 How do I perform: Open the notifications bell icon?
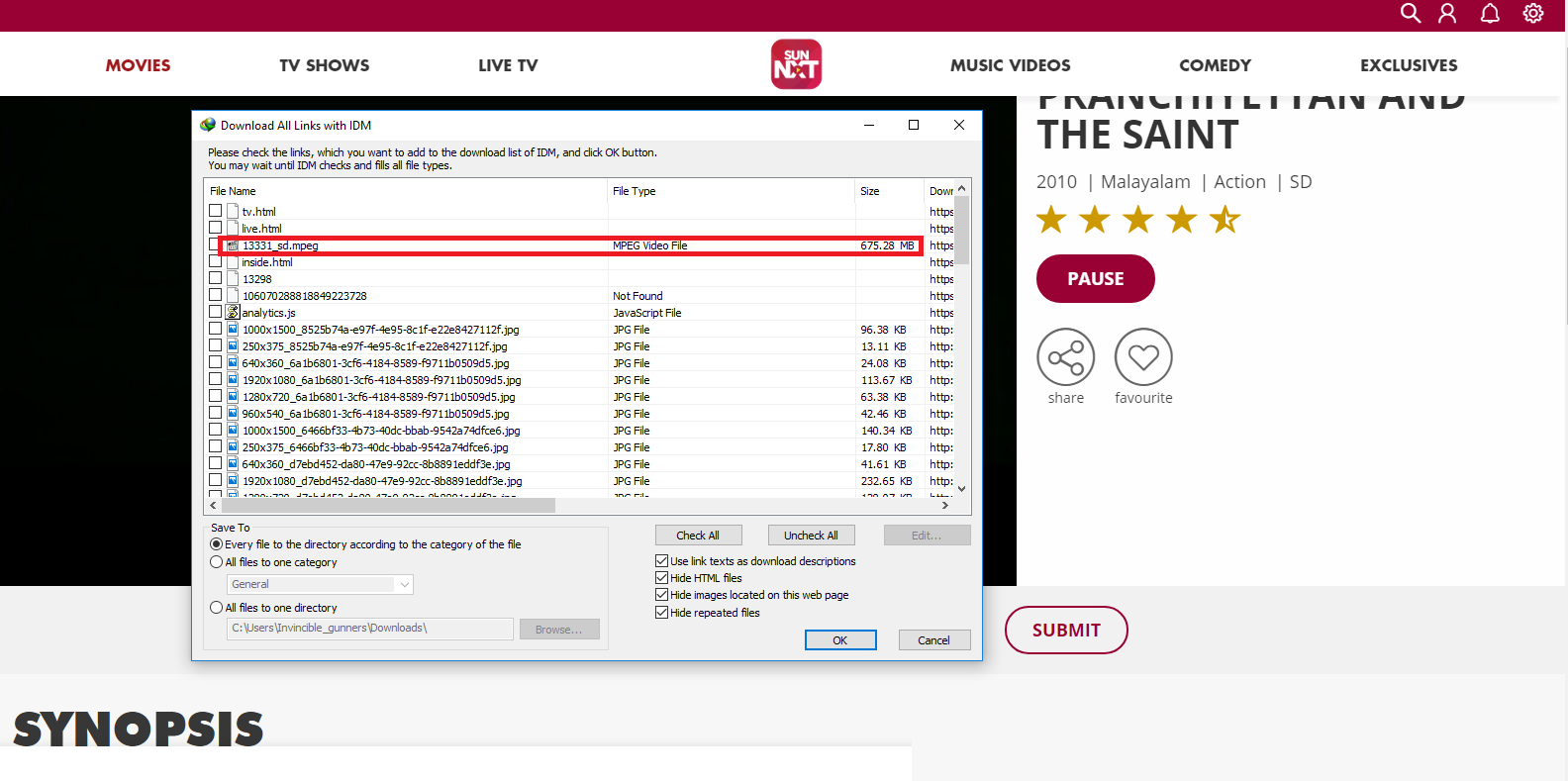tap(1490, 13)
